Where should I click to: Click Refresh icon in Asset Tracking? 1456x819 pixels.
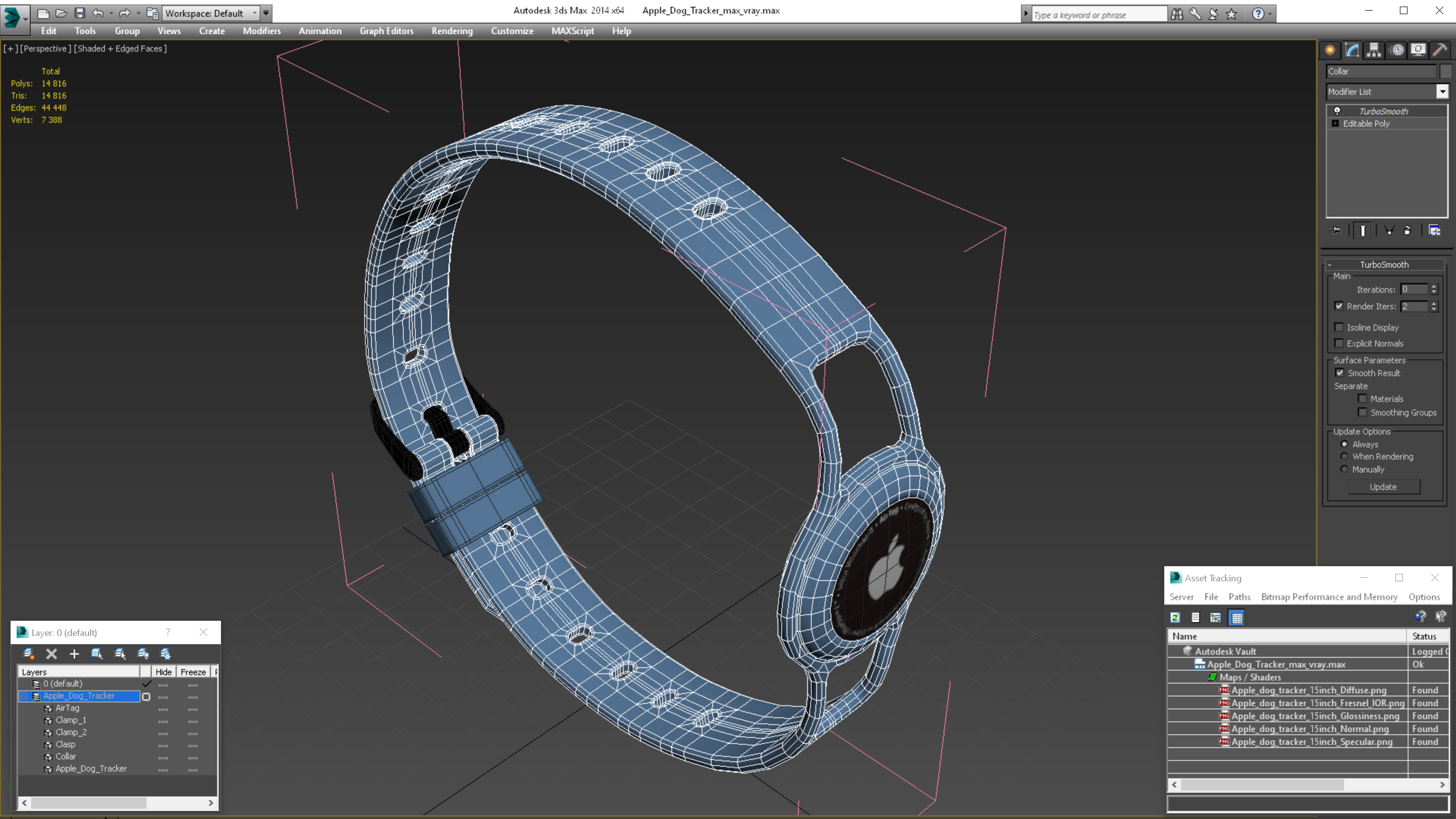pos(1175,618)
